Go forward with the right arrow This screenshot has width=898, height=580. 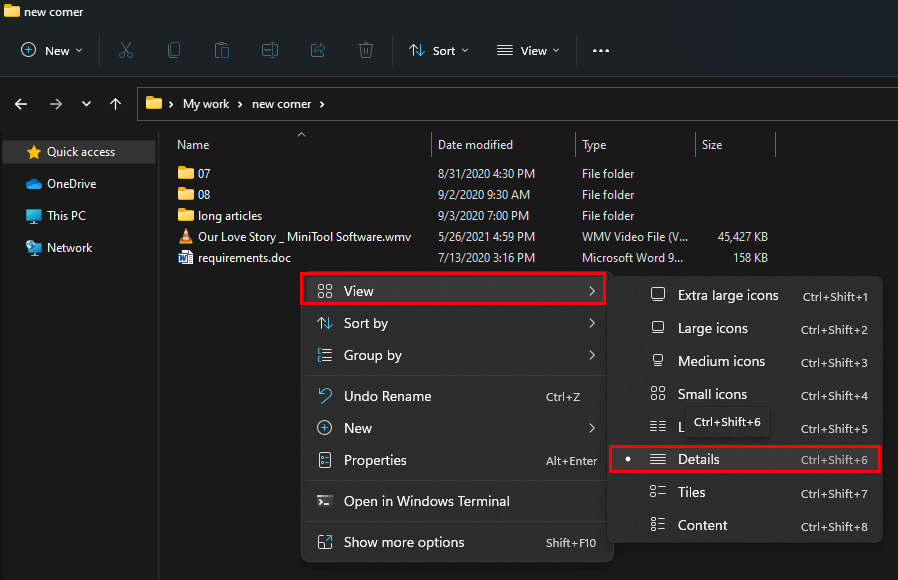pos(56,104)
